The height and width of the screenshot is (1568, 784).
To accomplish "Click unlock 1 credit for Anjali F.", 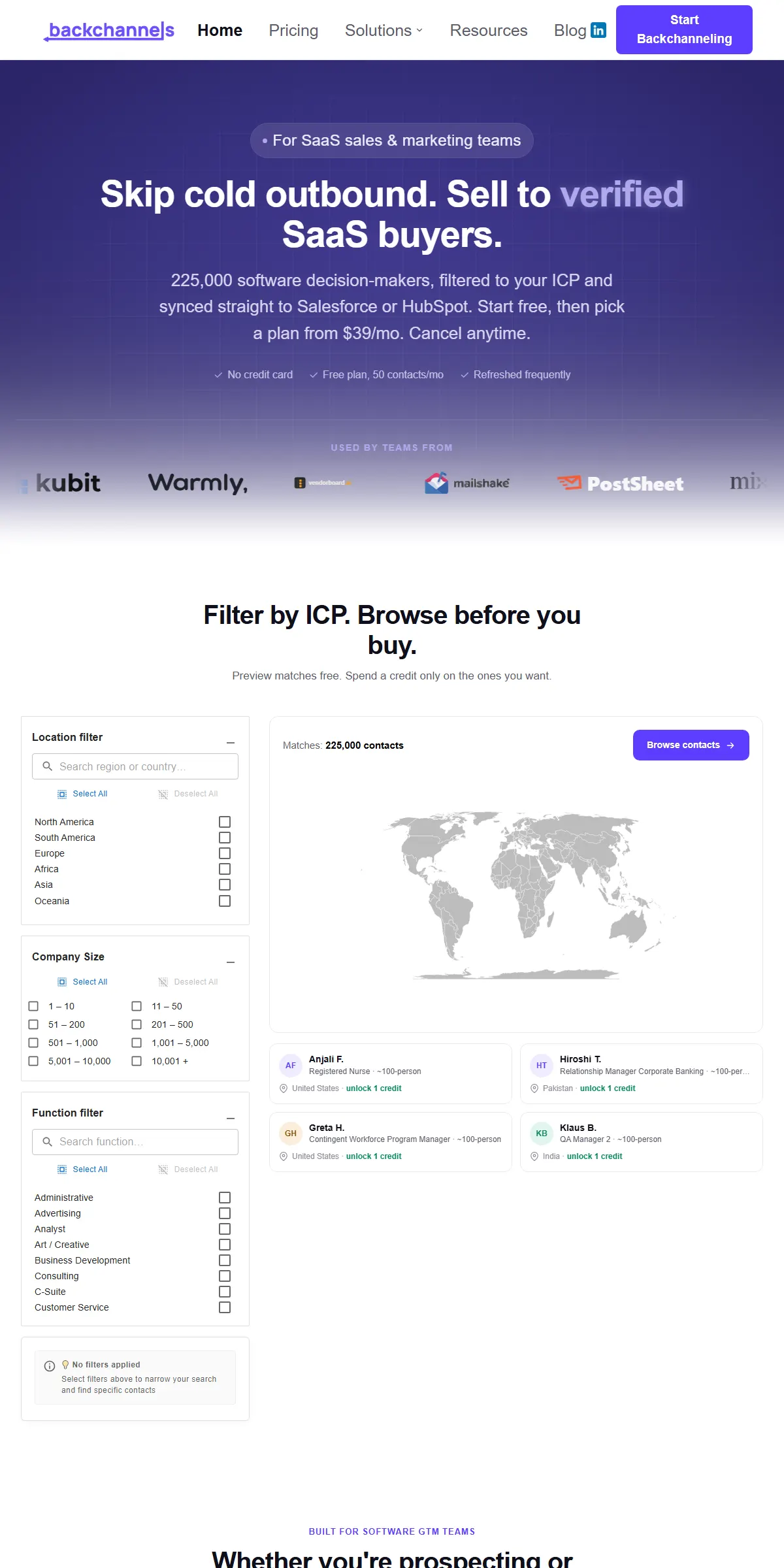I will 374,1088.
